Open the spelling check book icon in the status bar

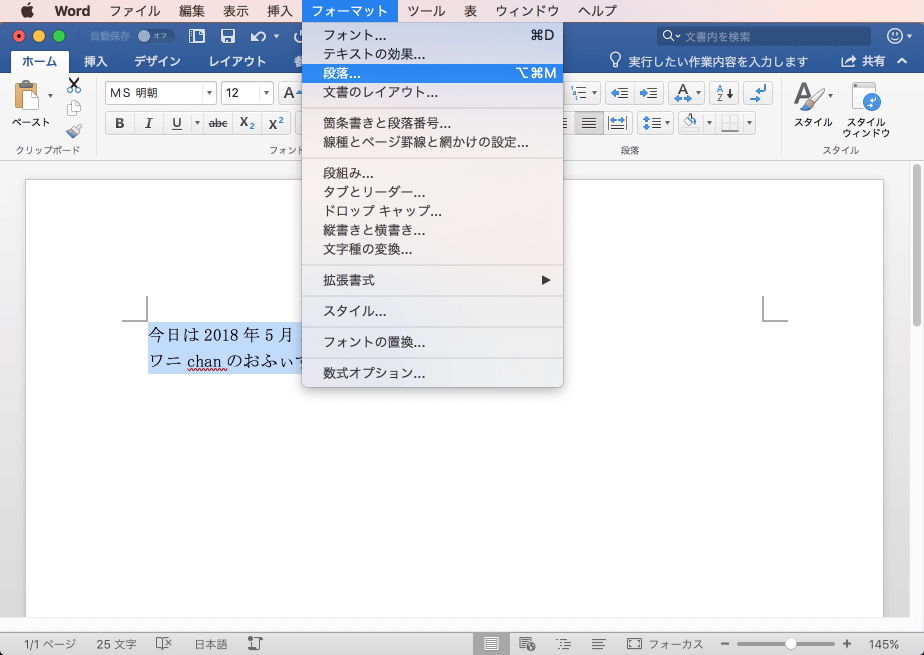pyautogui.click(x=163, y=644)
